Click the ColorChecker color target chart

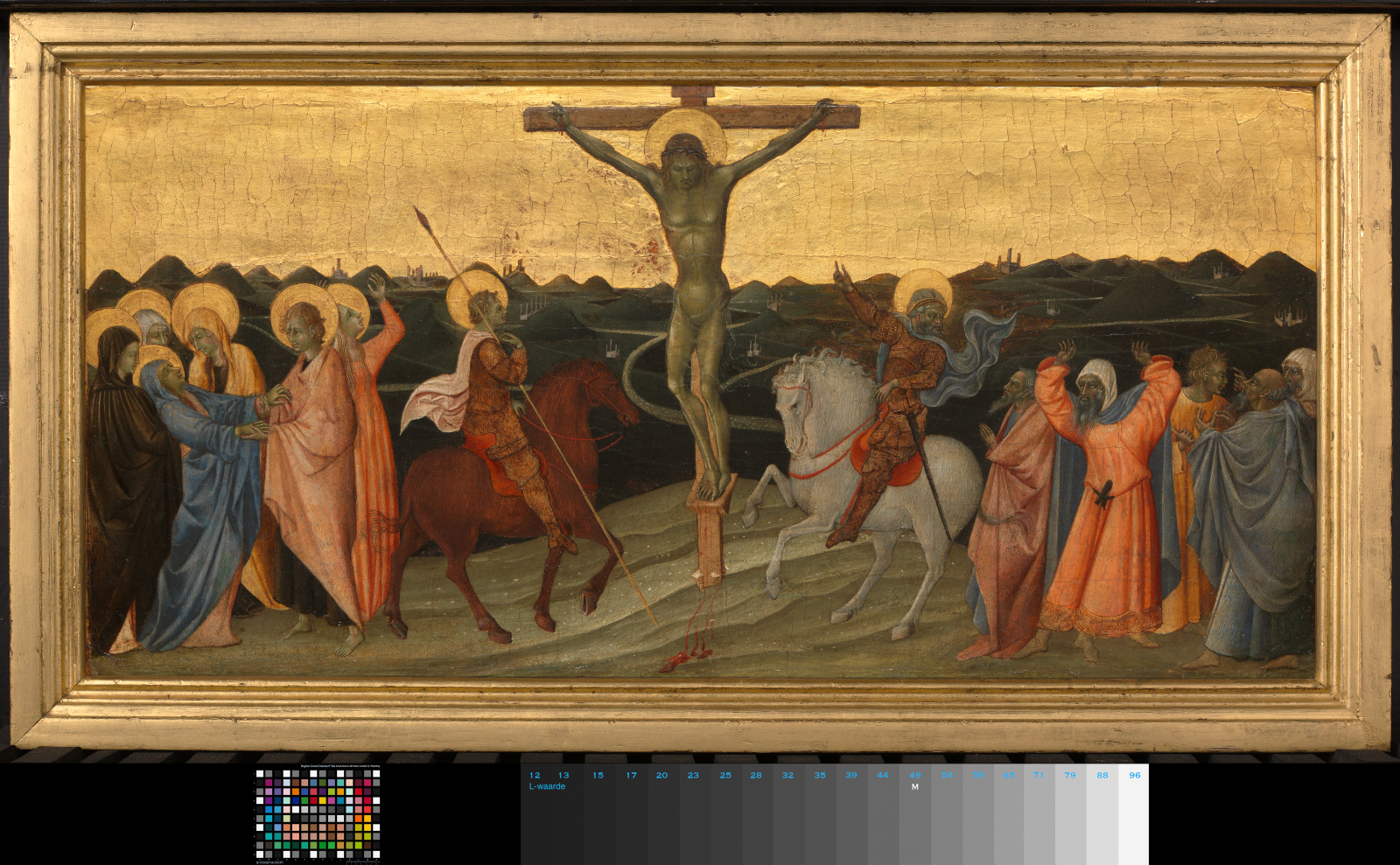coord(318,814)
